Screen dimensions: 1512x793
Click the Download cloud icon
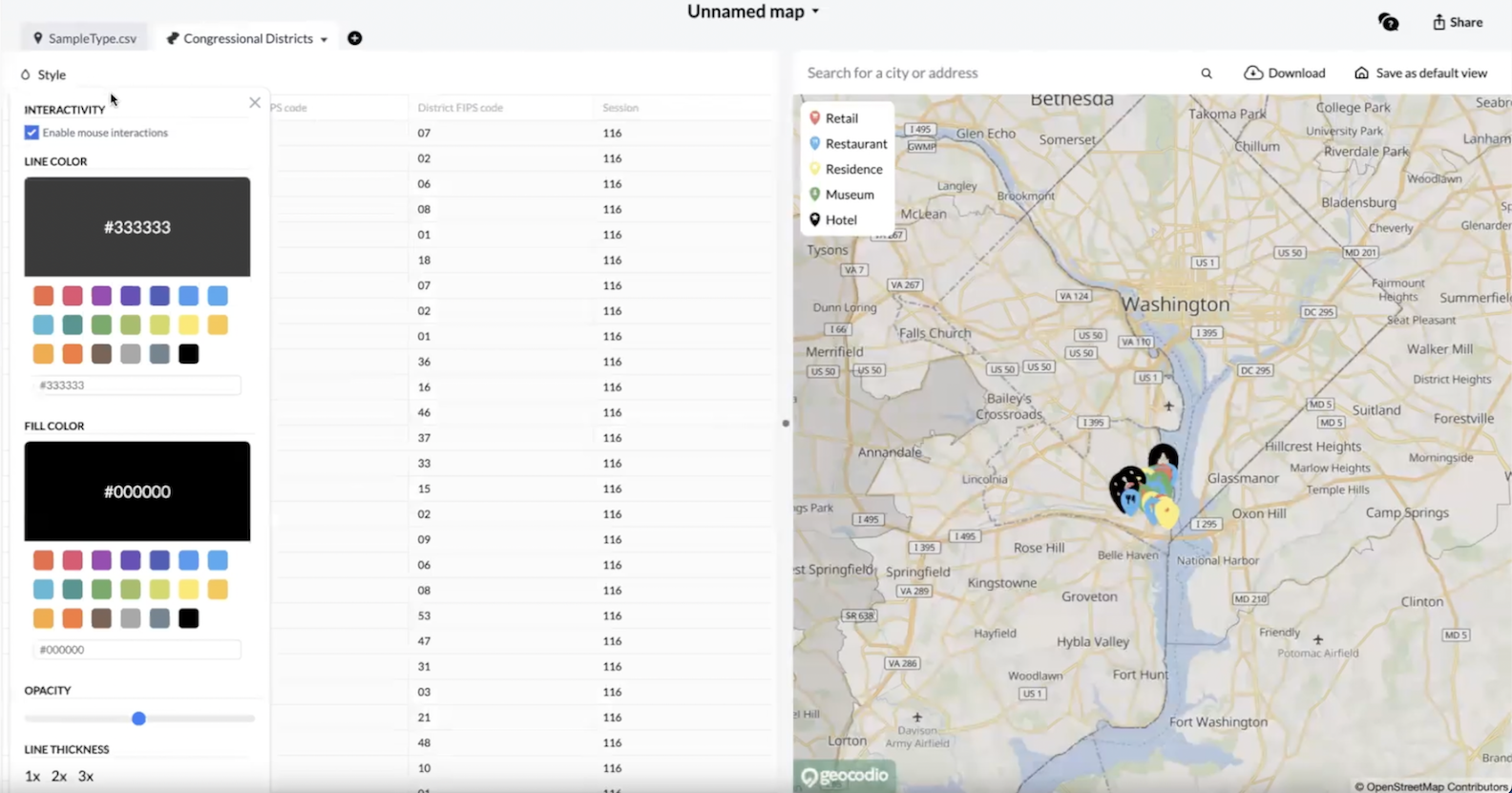[1253, 73]
